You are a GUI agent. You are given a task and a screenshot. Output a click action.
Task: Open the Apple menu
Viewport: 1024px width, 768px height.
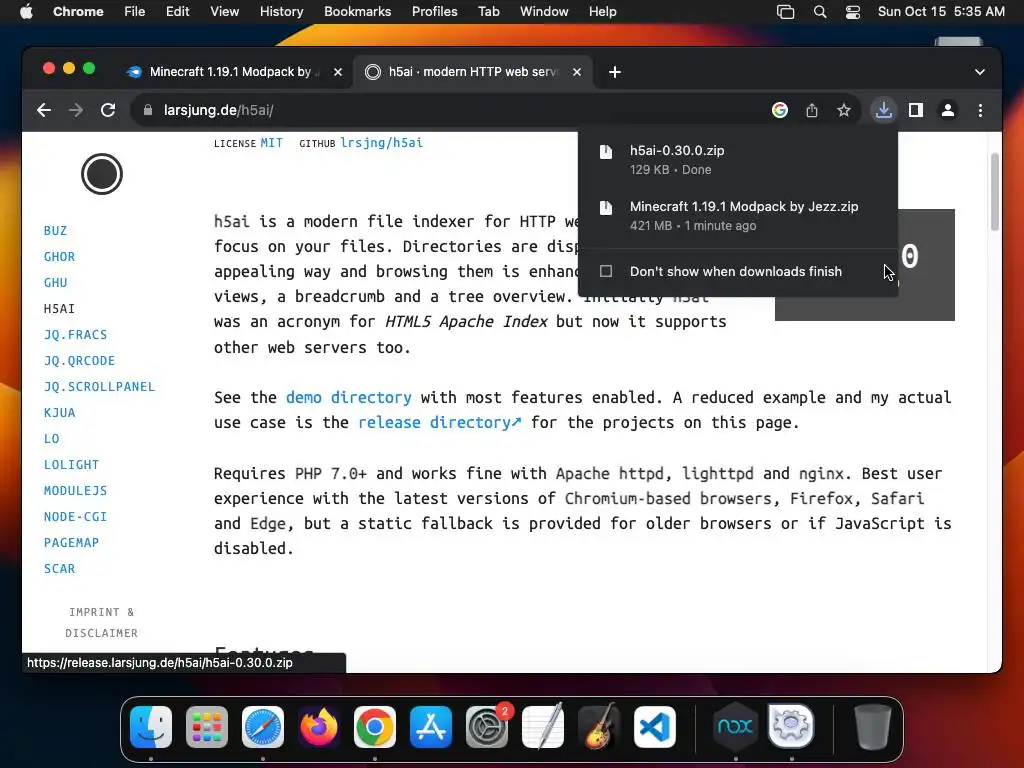(x=26, y=12)
